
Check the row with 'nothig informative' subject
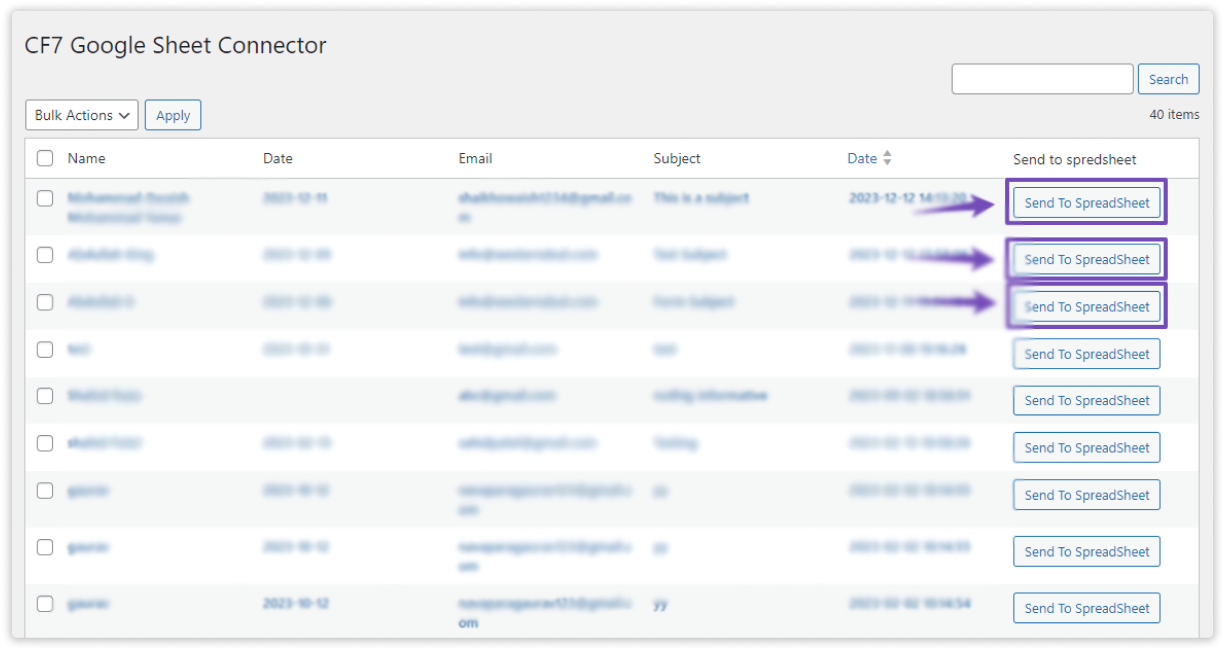(x=45, y=396)
